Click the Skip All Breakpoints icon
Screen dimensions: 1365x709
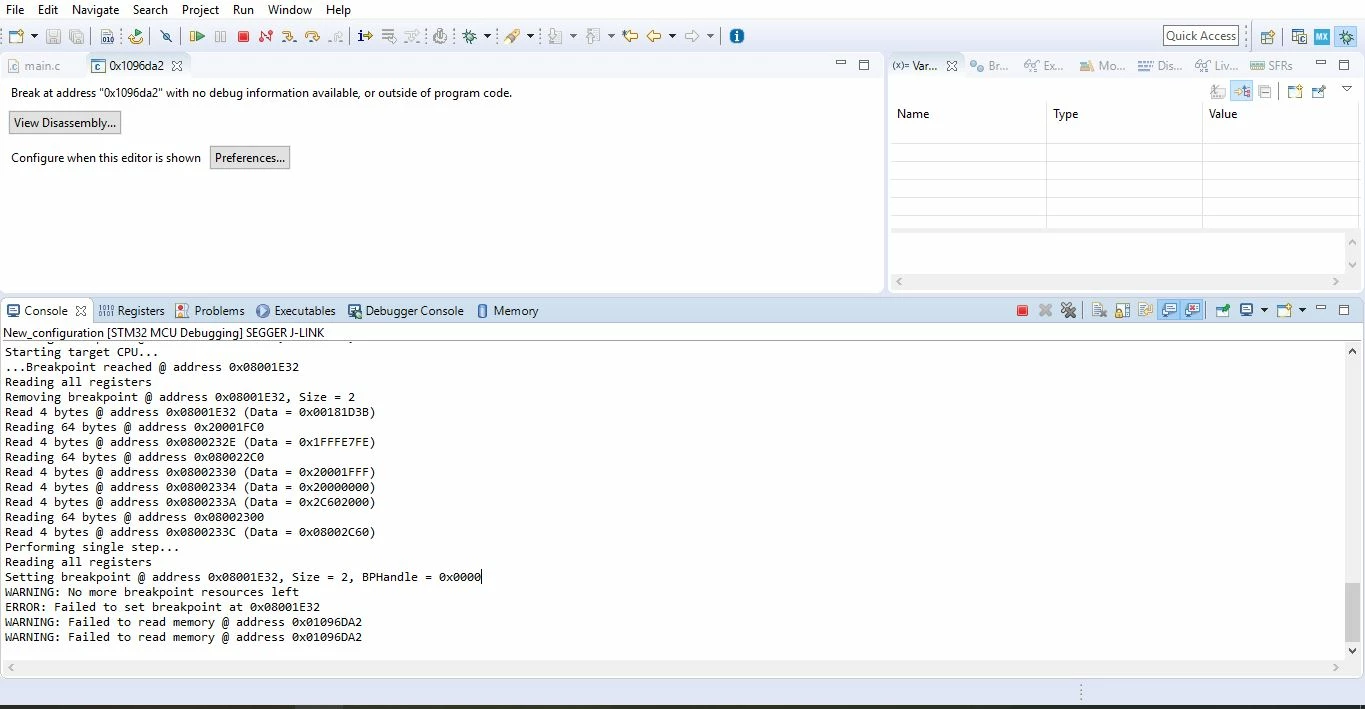(166, 36)
